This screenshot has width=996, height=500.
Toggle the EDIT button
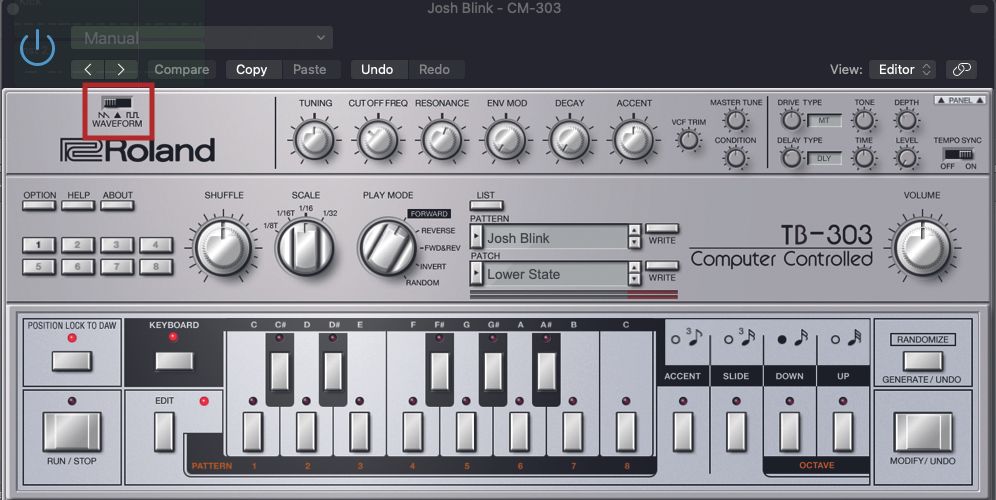pyautogui.click(x=164, y=432)
